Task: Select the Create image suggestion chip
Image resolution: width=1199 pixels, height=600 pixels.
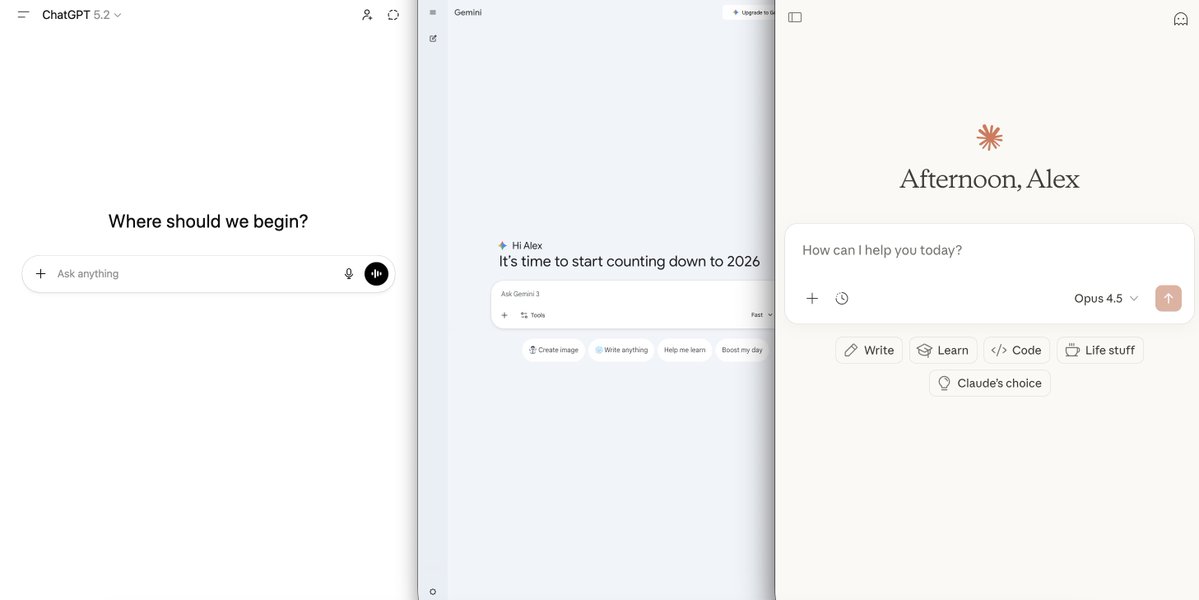Action: click(x=554, y=350)
